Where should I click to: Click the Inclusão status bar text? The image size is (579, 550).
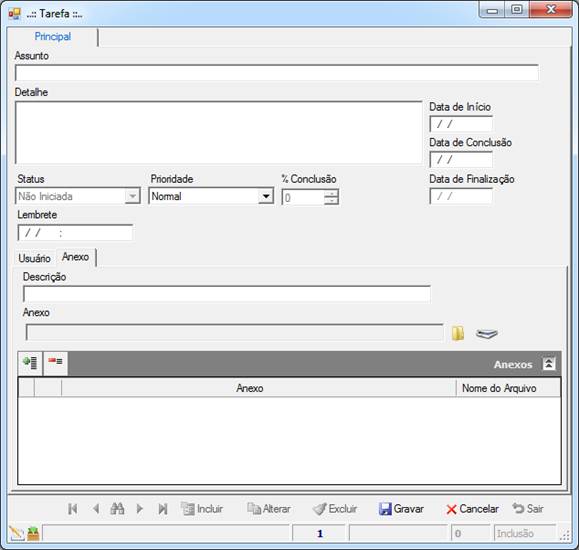515,533
